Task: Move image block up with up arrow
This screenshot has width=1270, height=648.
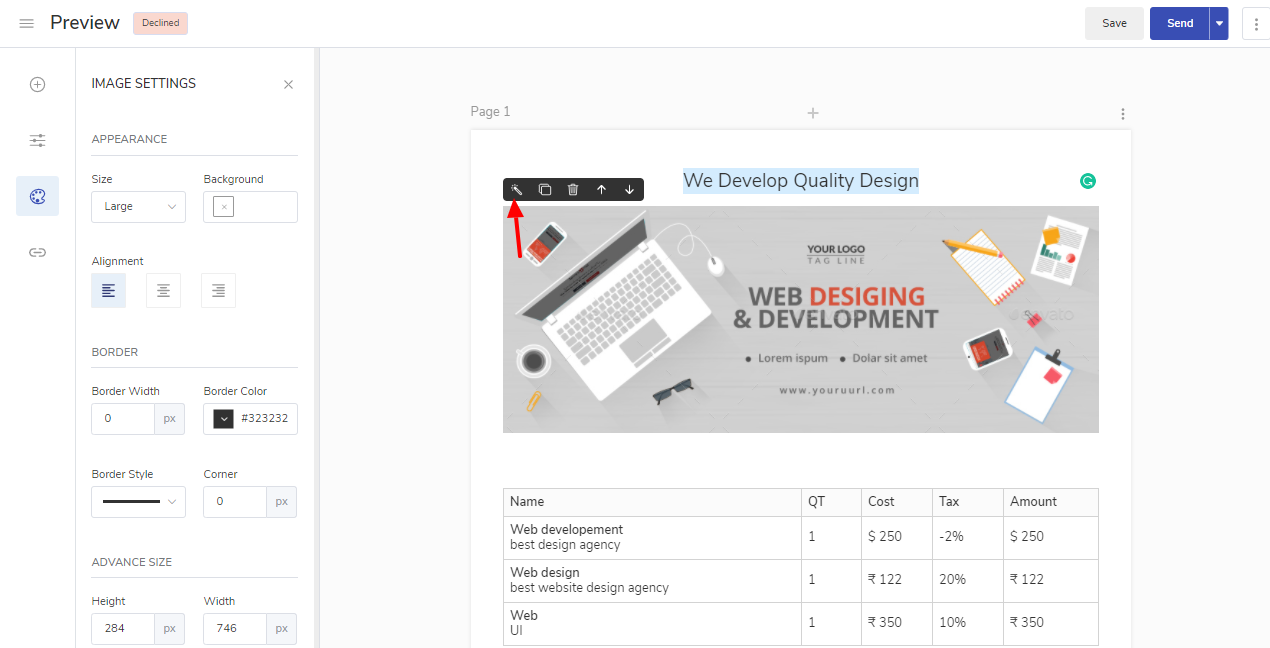Action: 601,189
